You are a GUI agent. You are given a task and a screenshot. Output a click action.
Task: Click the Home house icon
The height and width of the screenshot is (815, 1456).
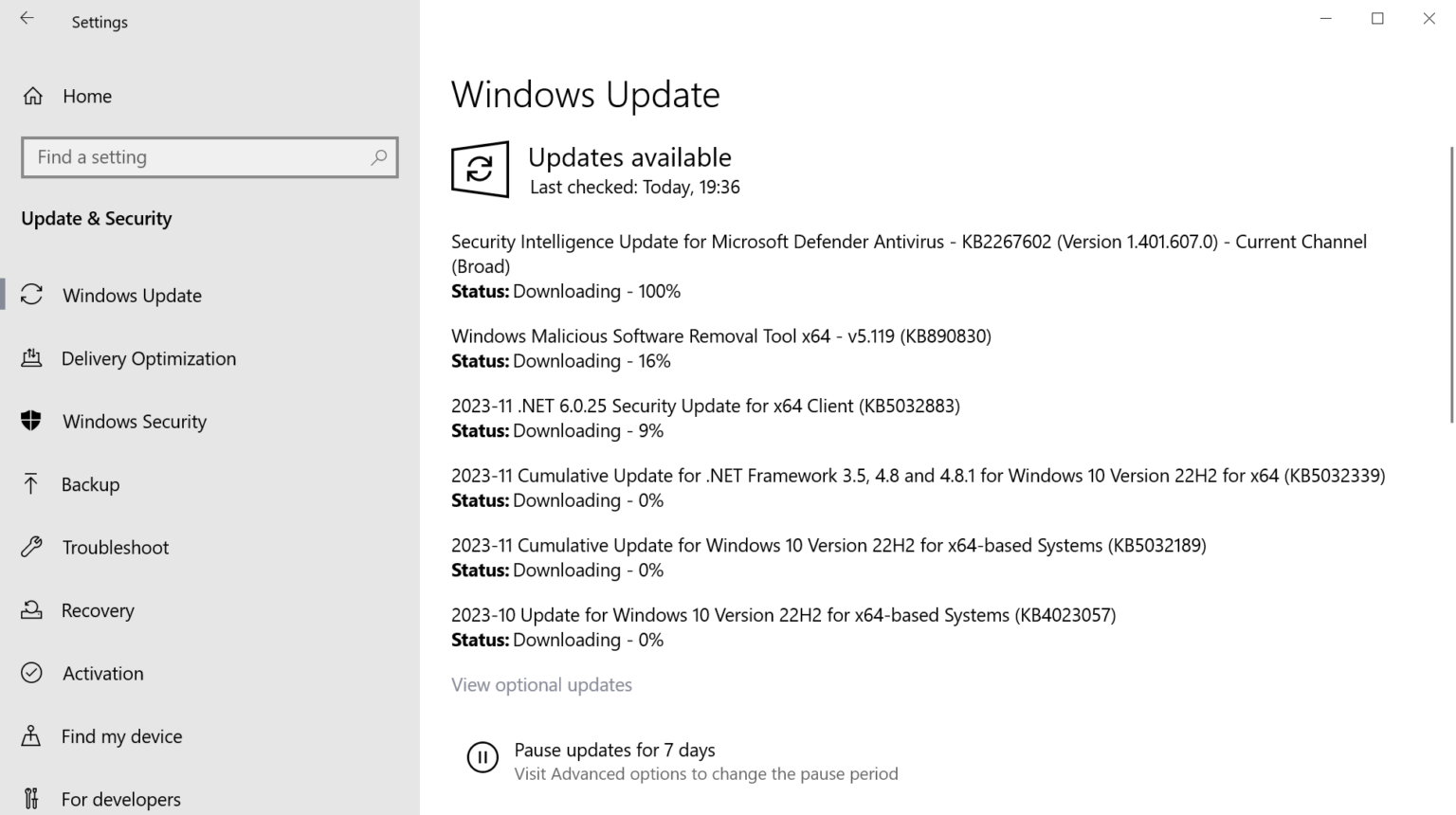pos(31,96)
